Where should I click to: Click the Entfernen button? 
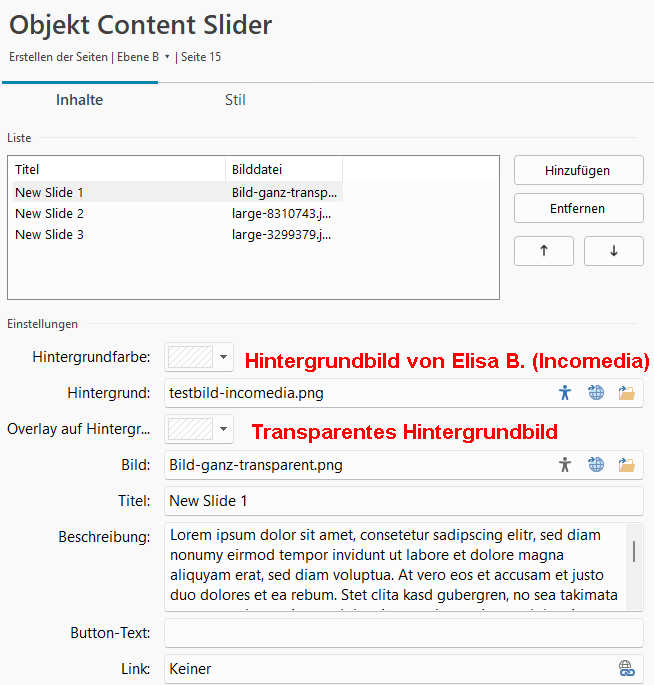coord(578,209)
